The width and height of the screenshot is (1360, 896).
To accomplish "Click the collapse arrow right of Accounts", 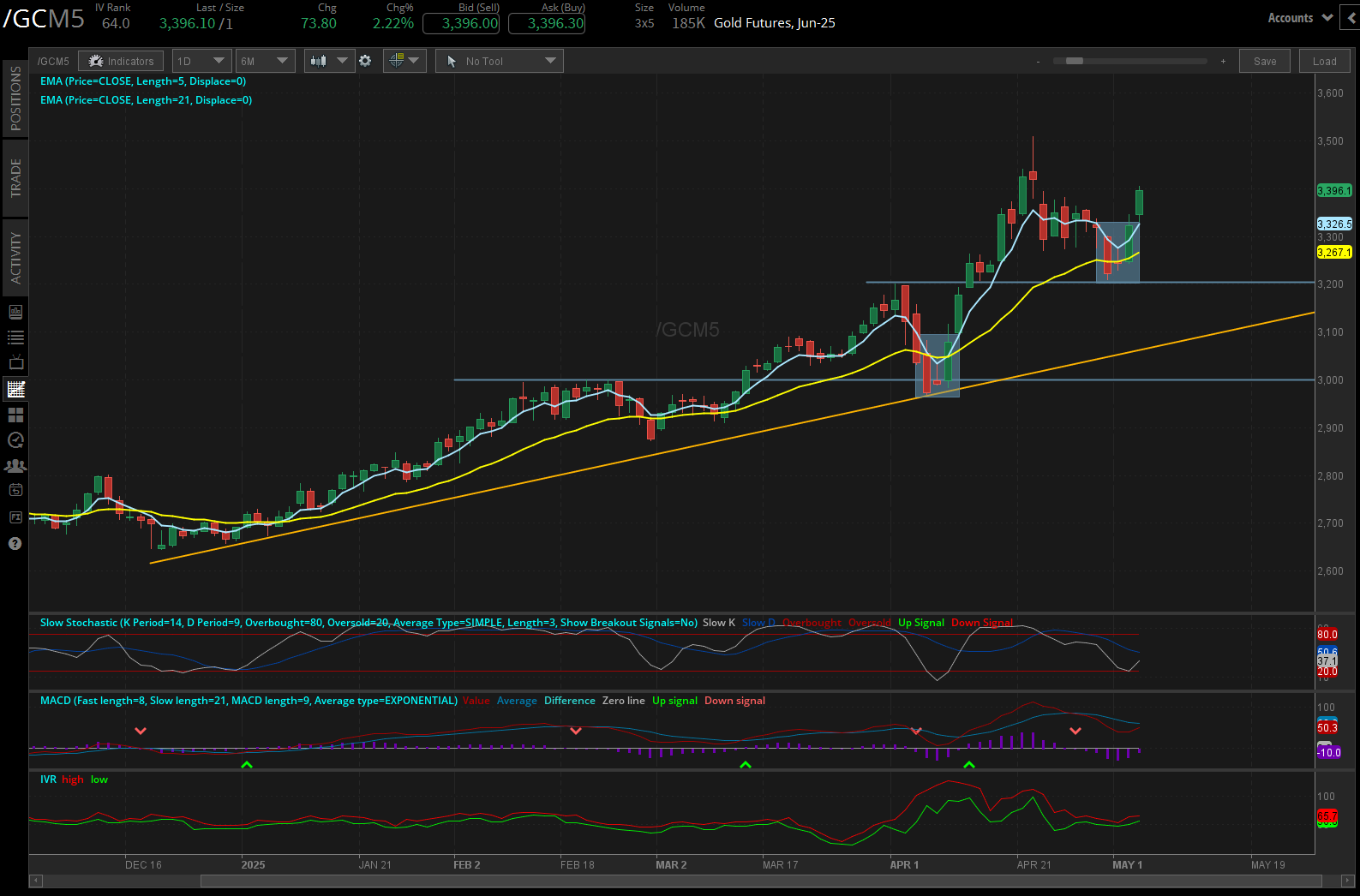I will (1350, 18).
